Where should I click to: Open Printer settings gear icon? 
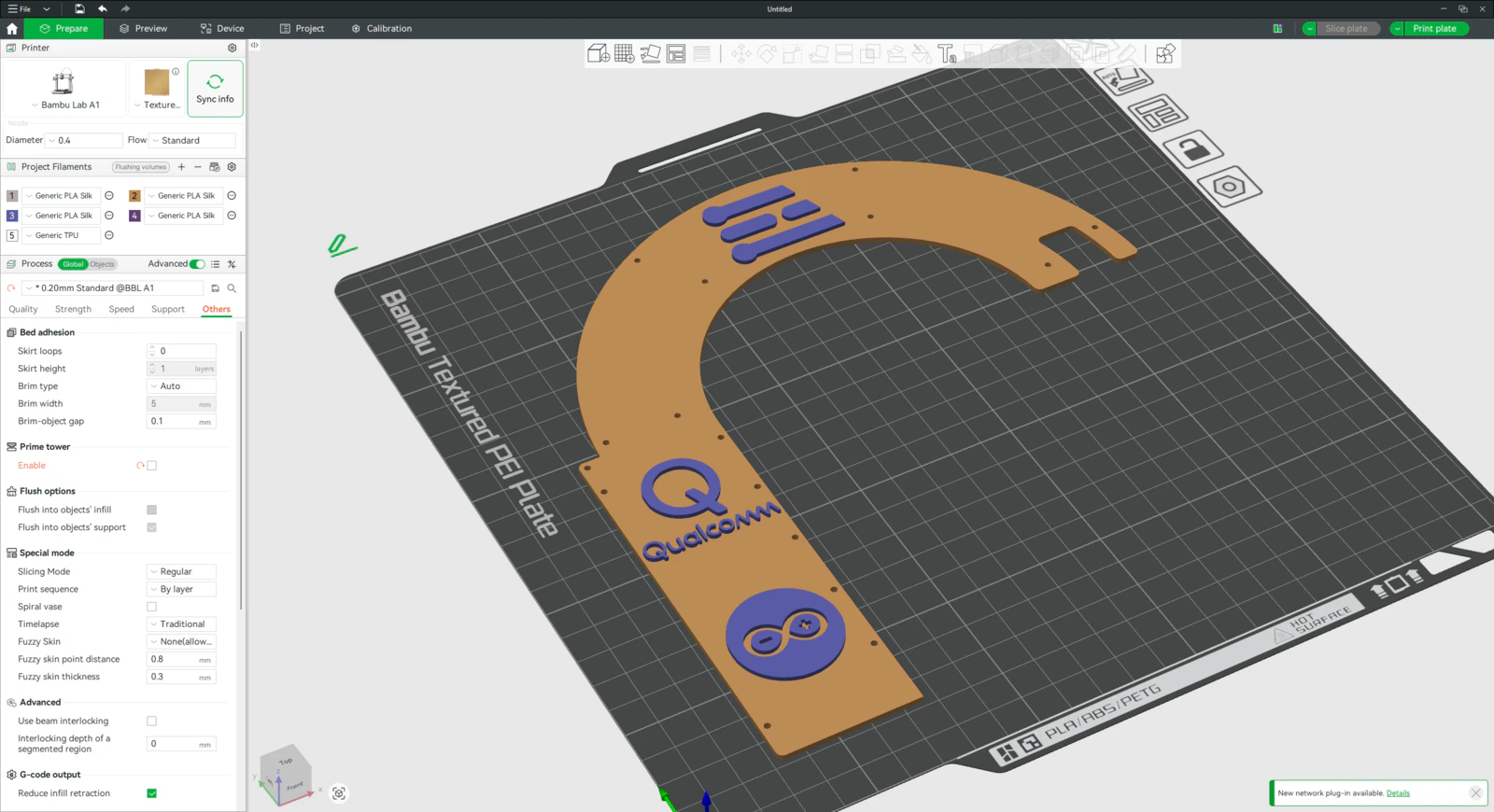point(233,48)
